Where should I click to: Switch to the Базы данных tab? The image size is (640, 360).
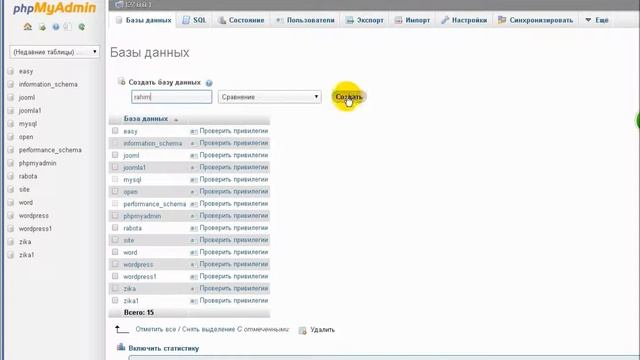click(x=144, y=20)
